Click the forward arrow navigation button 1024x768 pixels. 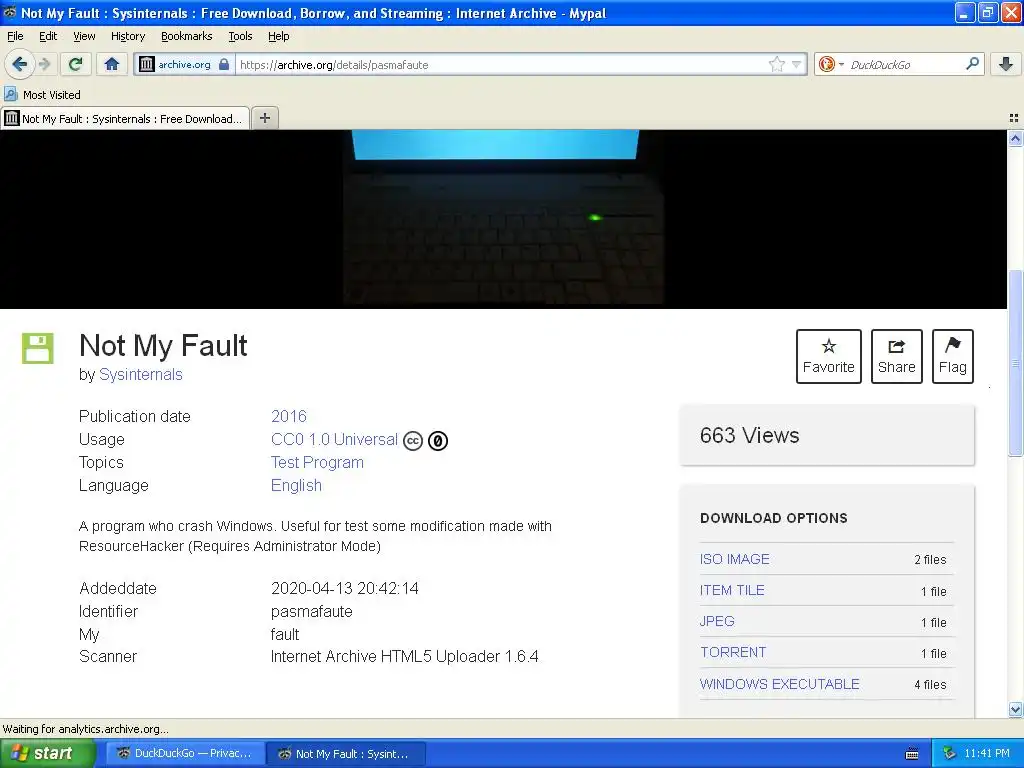pyautogui.click(x=44, y=64)
